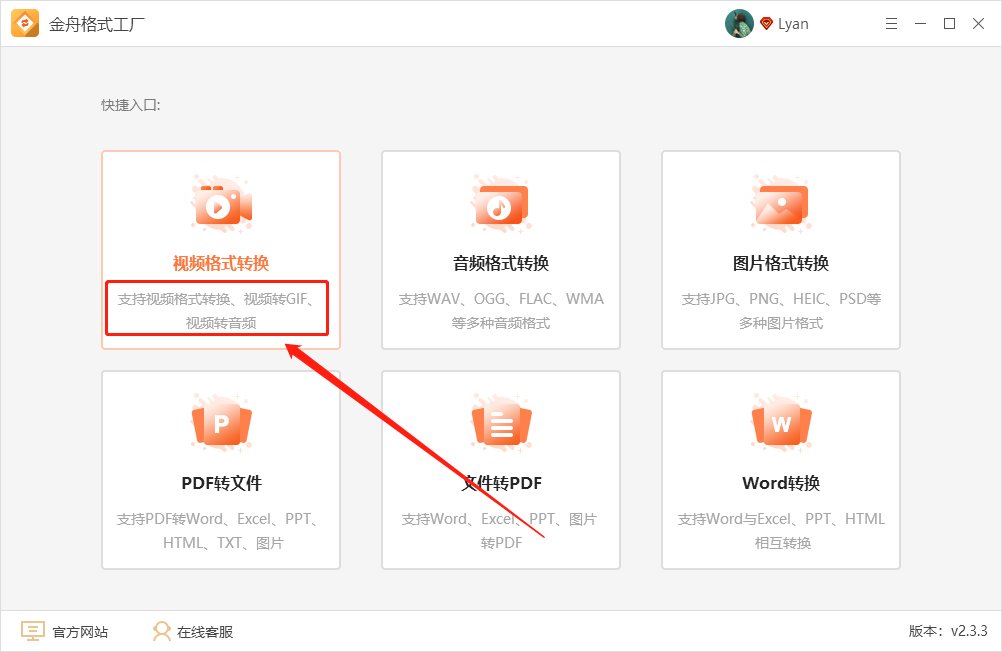This screenshot has width=1002, height=652.
Task: Open 官方网站 official website link
Action: [x=66, y=632]
